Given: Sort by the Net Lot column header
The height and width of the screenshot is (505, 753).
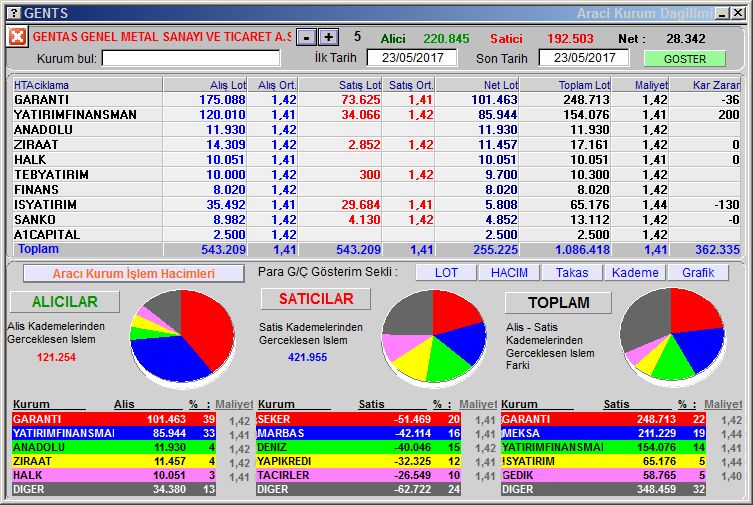Looking at the screenshot, I should (477, 85).
